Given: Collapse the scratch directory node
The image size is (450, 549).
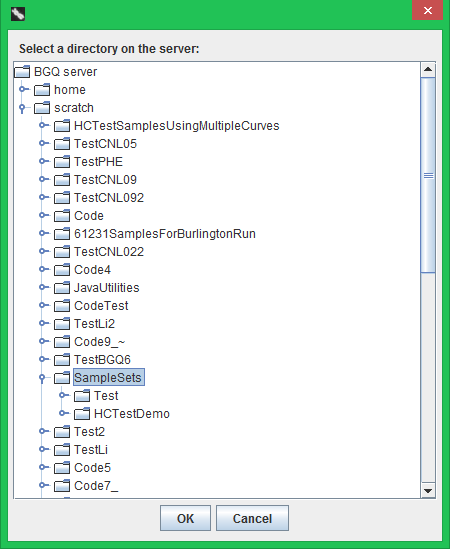Looking at the screenshot, I should point(22,108).
